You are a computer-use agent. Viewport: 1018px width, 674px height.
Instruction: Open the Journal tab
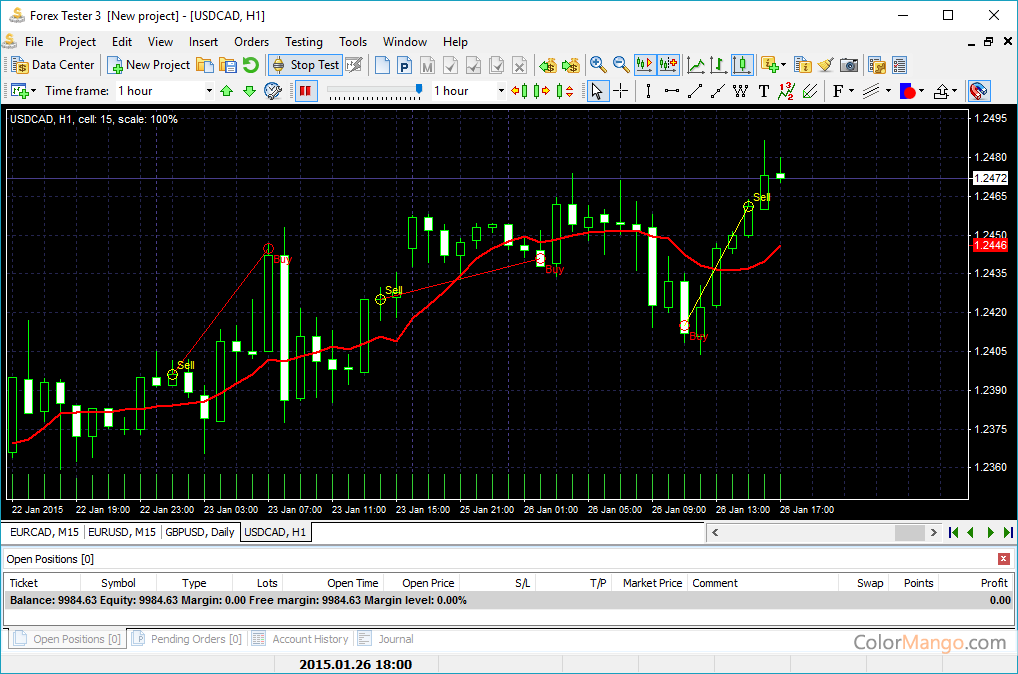(386, 639)
